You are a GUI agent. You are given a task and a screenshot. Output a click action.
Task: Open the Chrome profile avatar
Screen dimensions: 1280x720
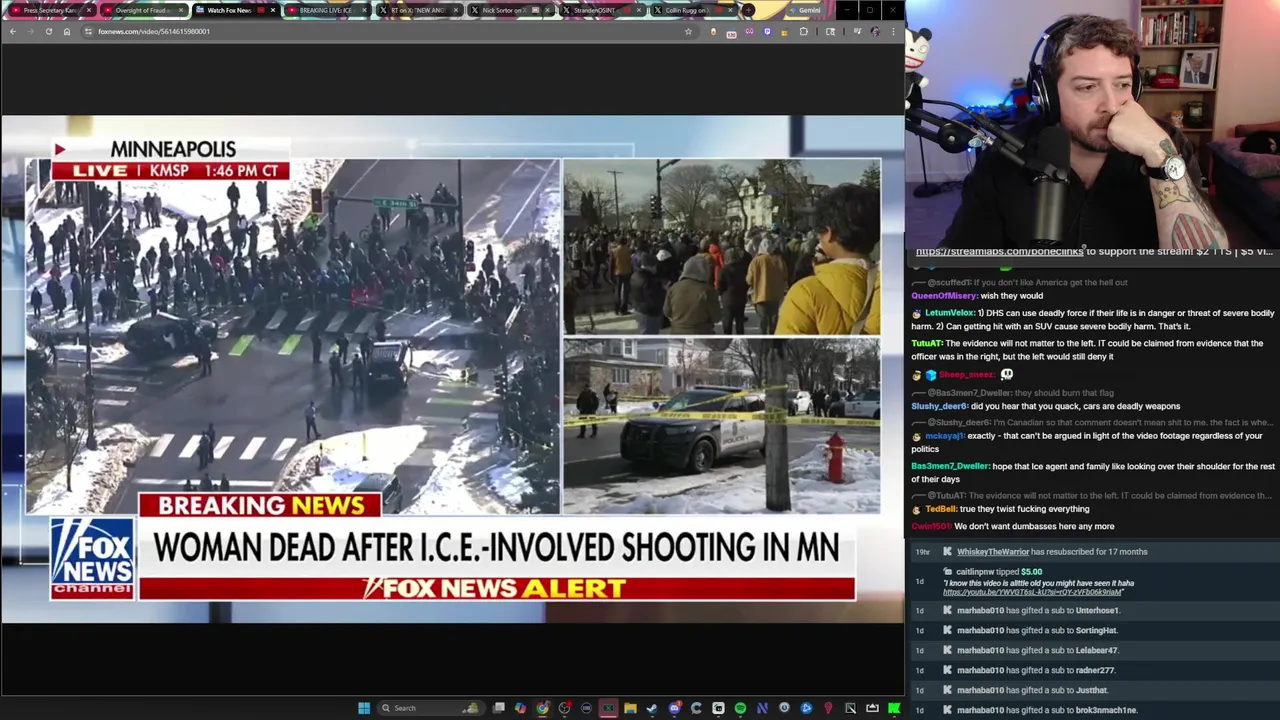[x=875, y=31]
